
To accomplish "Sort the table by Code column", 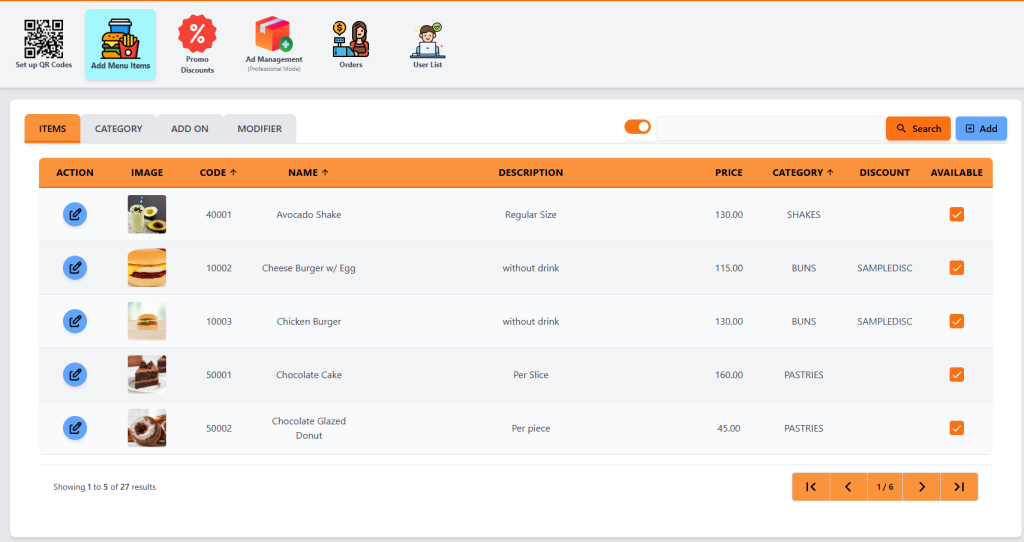I will pyautogui.click(x=218, y=173).
